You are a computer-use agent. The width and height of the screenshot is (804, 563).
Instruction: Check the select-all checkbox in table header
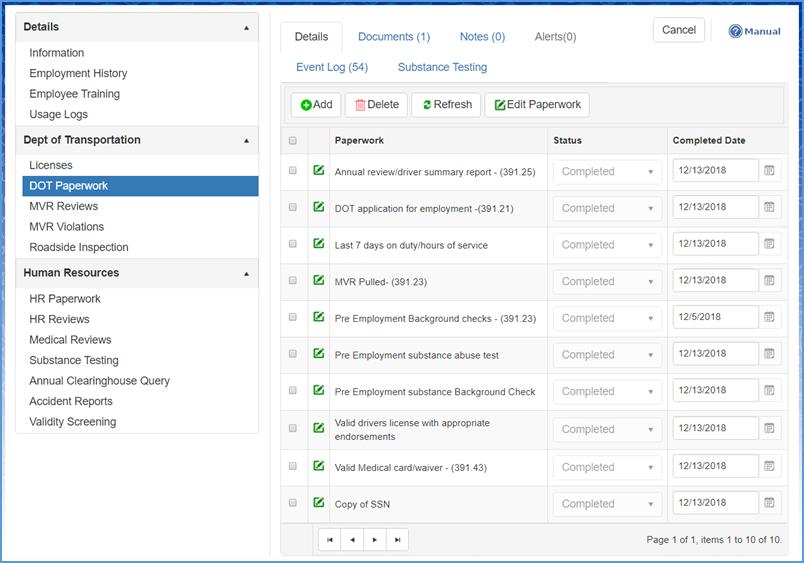point(293,141)
